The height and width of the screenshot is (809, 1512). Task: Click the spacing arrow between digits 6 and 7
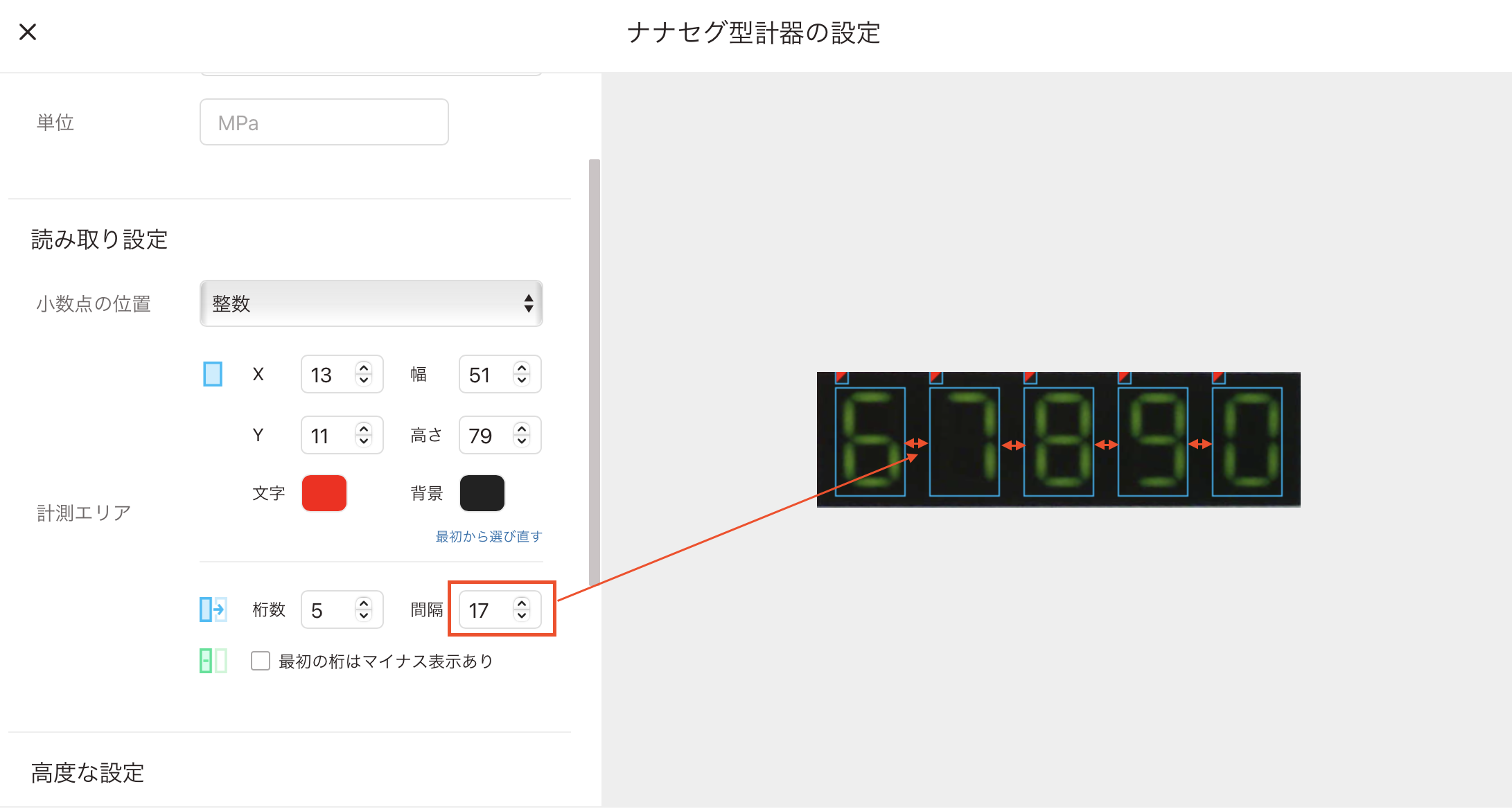coord(917,443)
